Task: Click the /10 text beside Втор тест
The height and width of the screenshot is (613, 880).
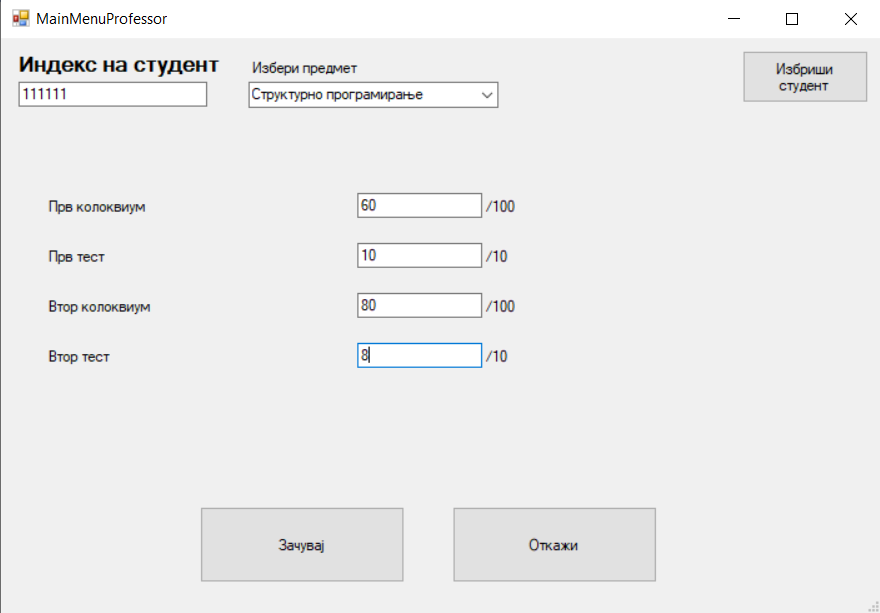Action: pos(497,356)
